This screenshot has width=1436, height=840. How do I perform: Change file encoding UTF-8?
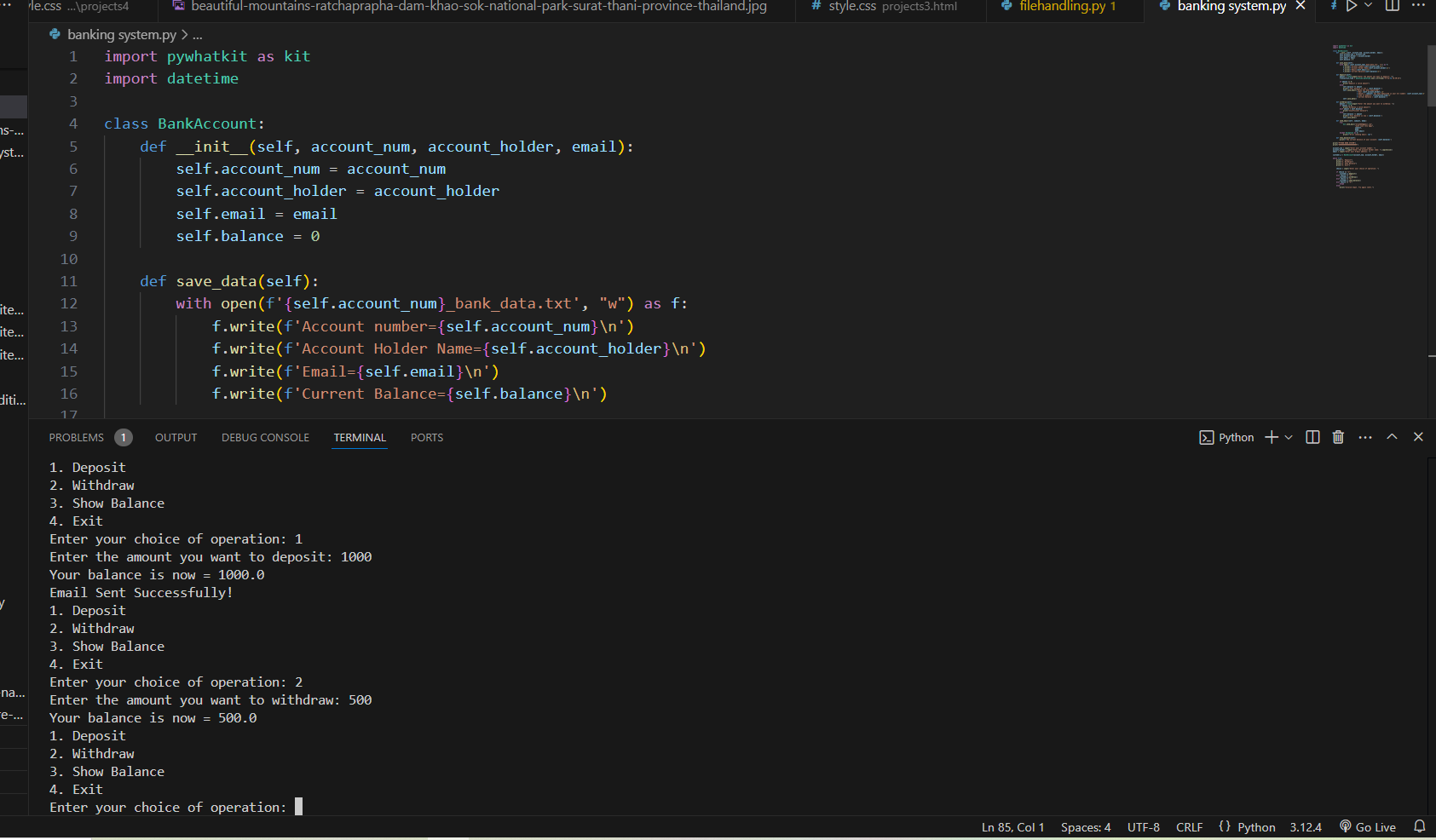[1144, 827]
